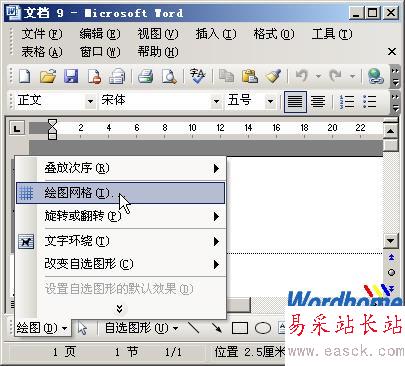The width and height of the screenshot is (405, 366).
Task: Close the document with menu bar X
Action: [392, 52]
